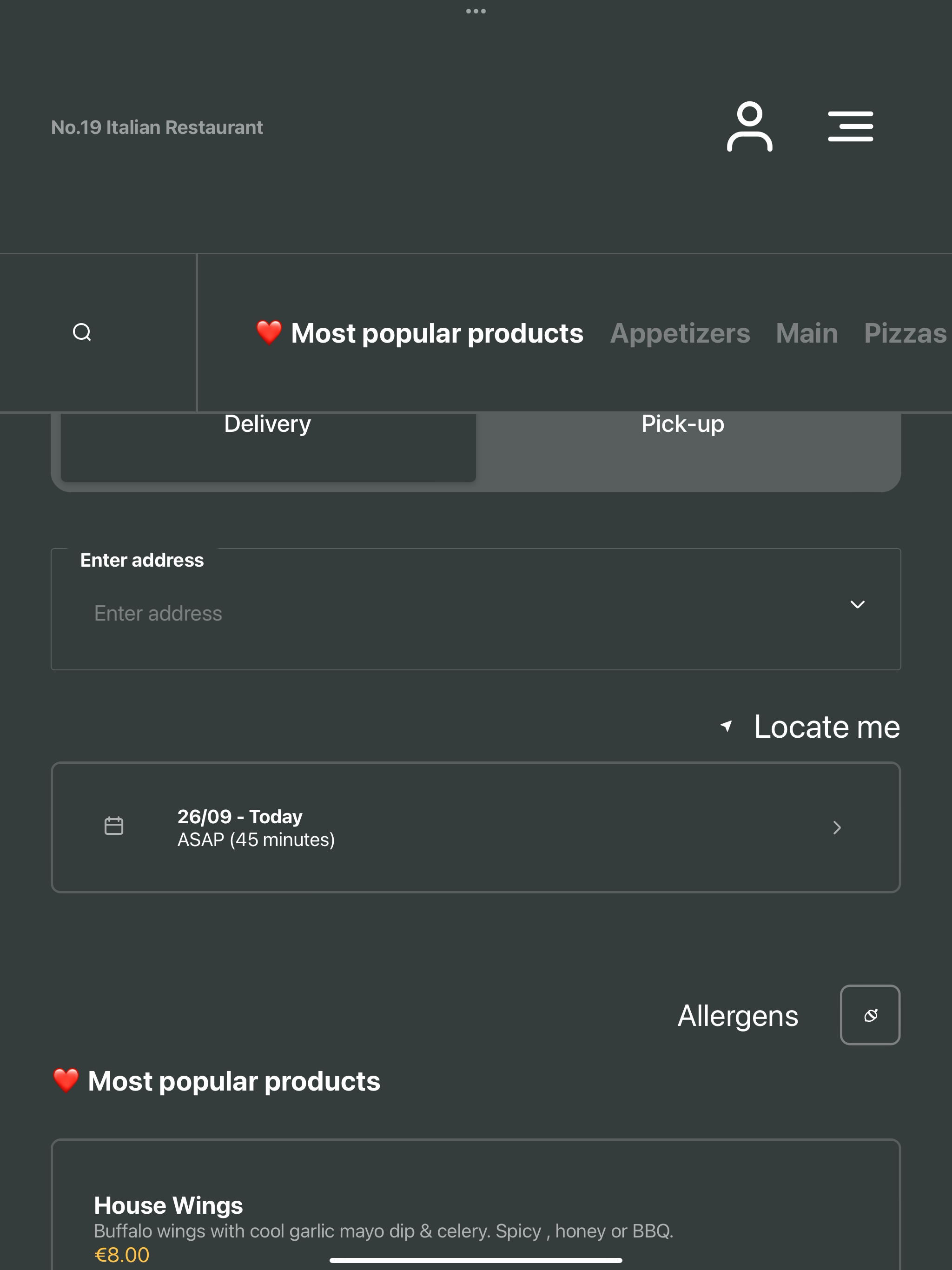The height and width of the screenshot is (1270, 952).
Task: Click the Most popular products section heading
Action: pyautogui.click(x=216, y=1081)
